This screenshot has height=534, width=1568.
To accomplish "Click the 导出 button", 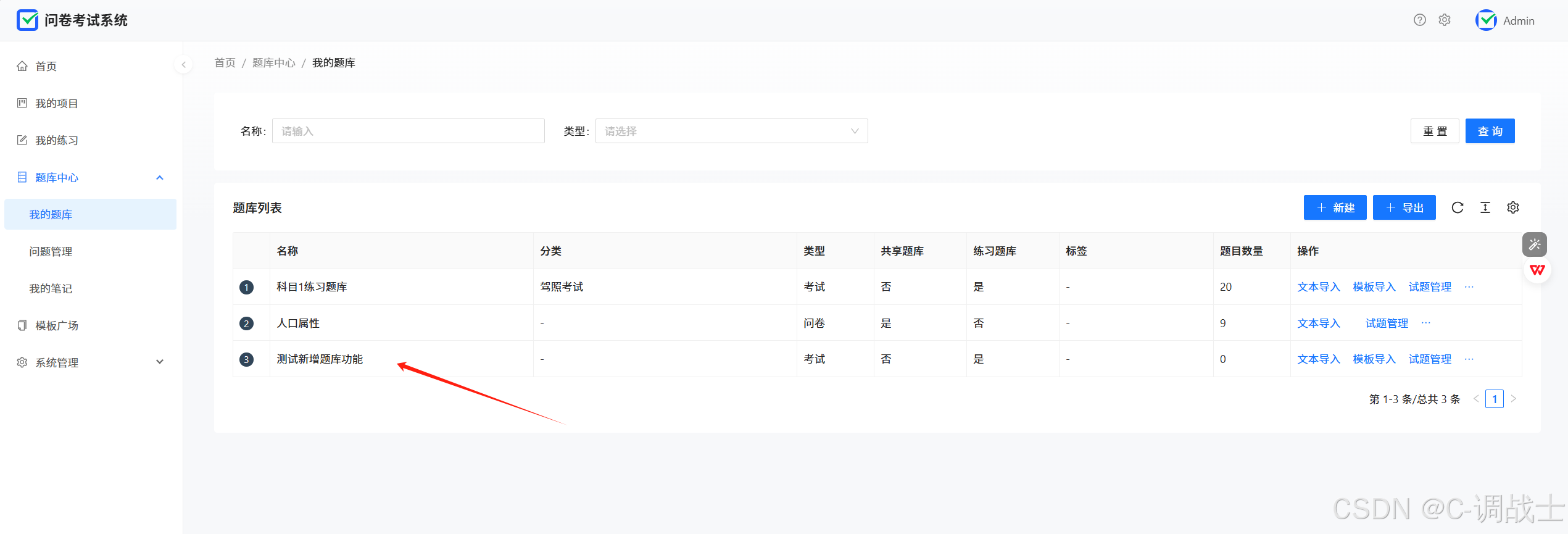I will click(1404, 207).
